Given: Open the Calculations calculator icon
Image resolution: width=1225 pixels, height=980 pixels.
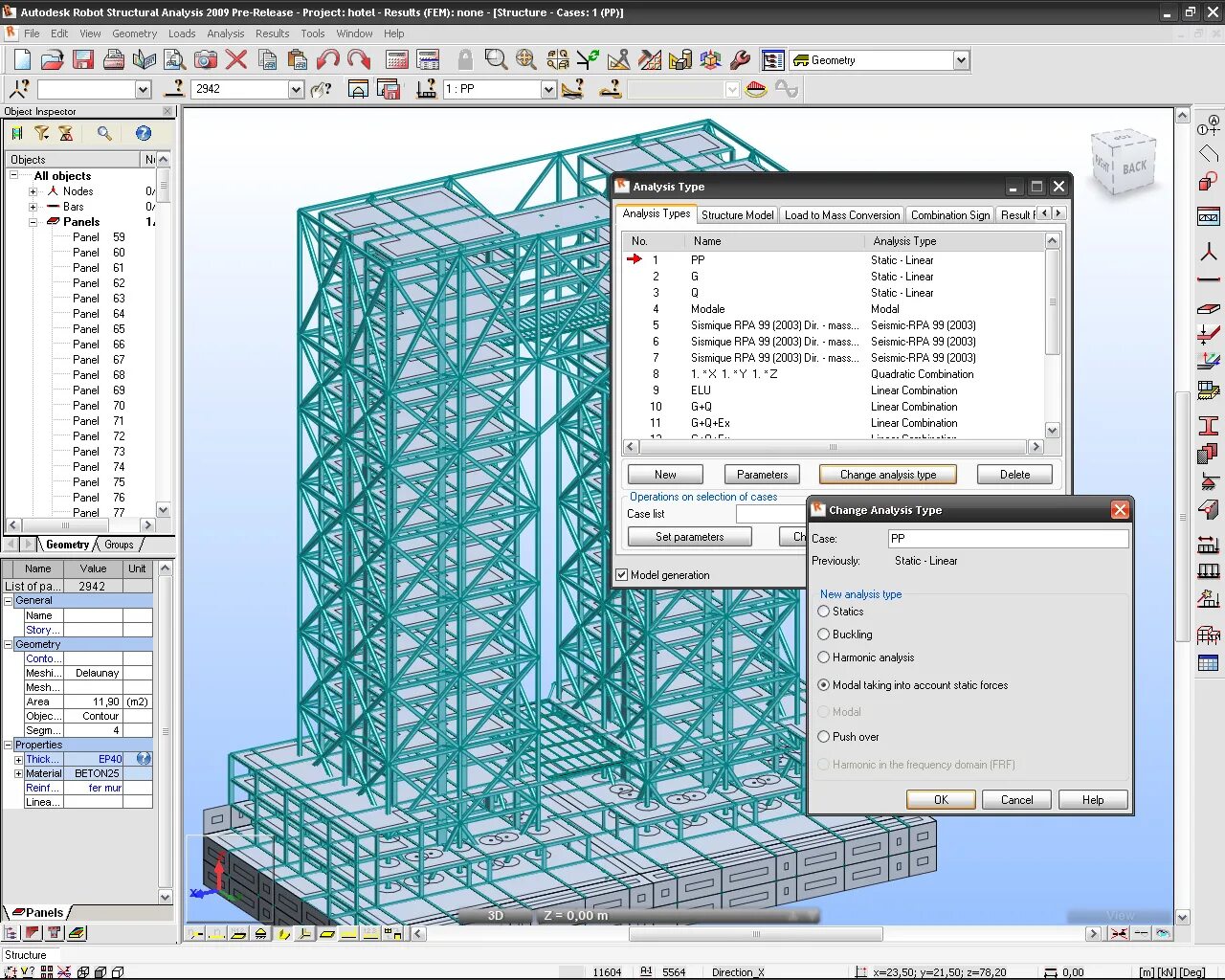Looking at the screenshot, I should click(x=397, y=59).
